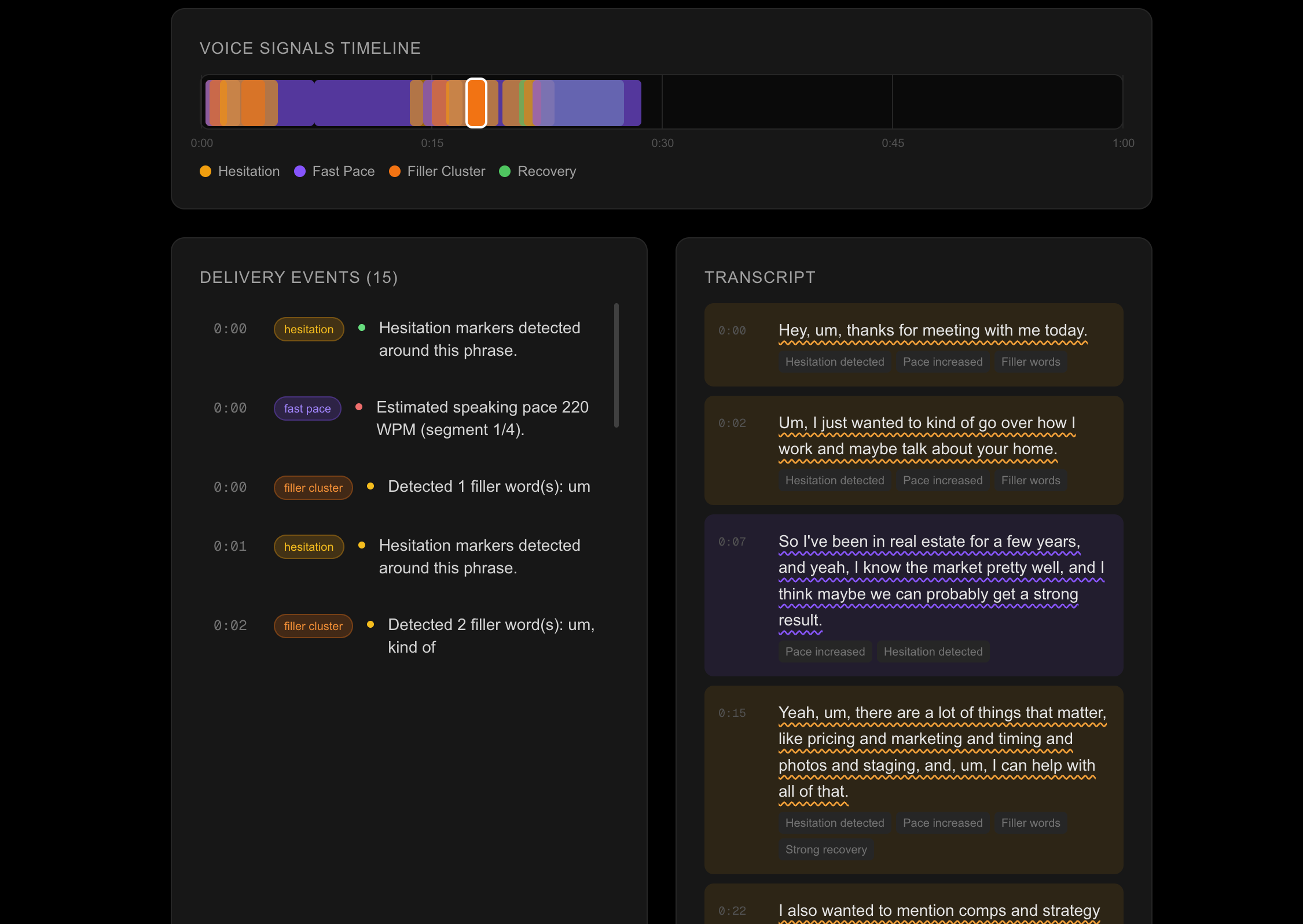This screenshot has width=1303, height=924.
Task: Click the Strong recovery tag in the 0:15 segment
Action: (825, 849)
